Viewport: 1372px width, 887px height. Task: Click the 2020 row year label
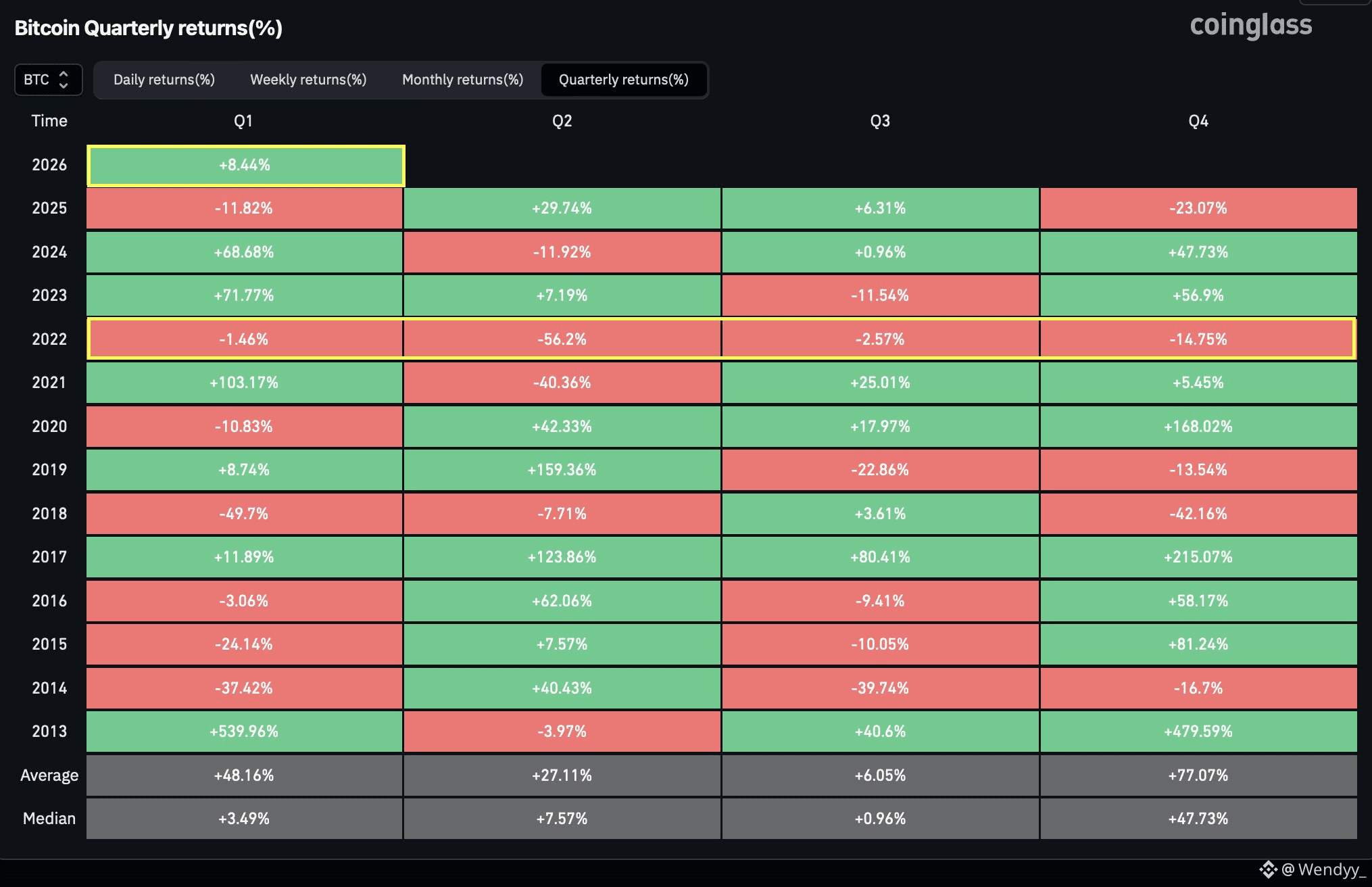coord(49,427)
